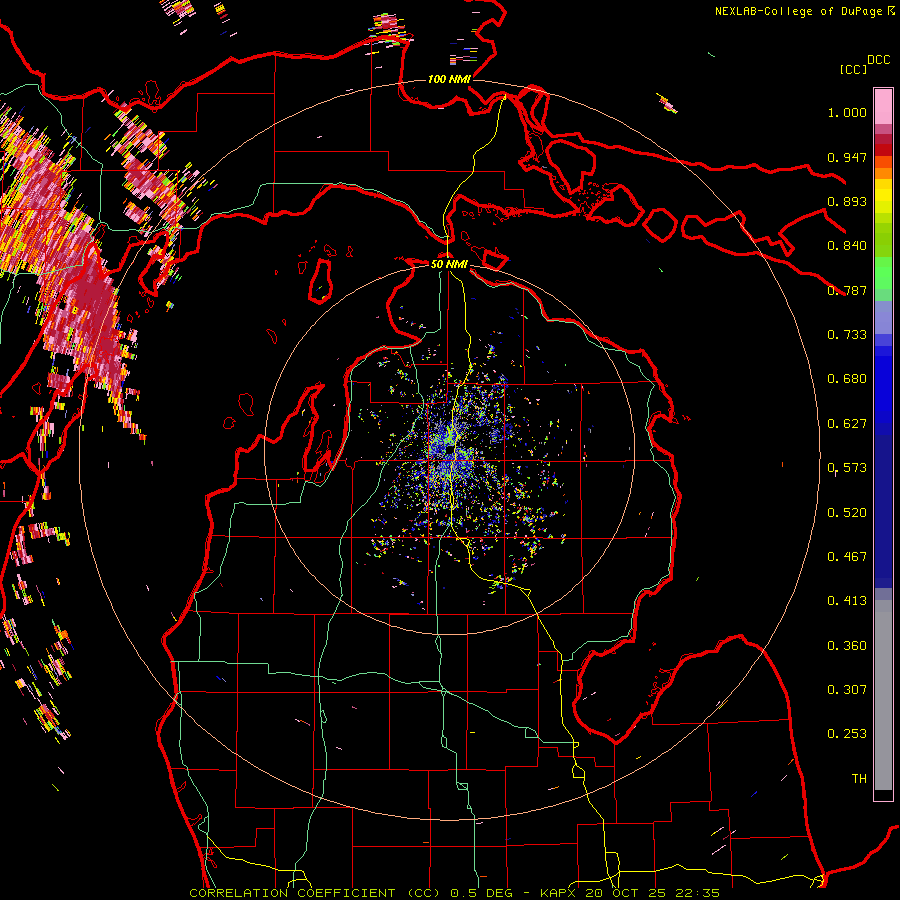
Task: Click the 0.840 legend value
Action: click(x=847, y=246)
